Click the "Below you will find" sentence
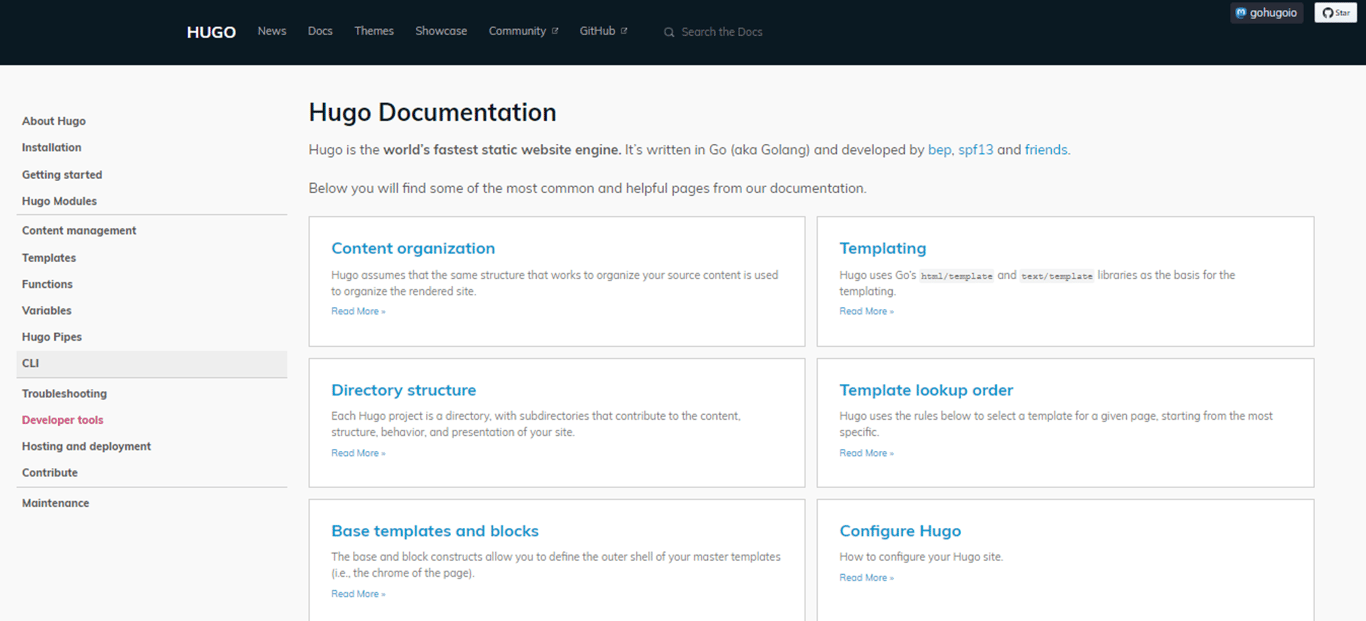 pos(587,188)
